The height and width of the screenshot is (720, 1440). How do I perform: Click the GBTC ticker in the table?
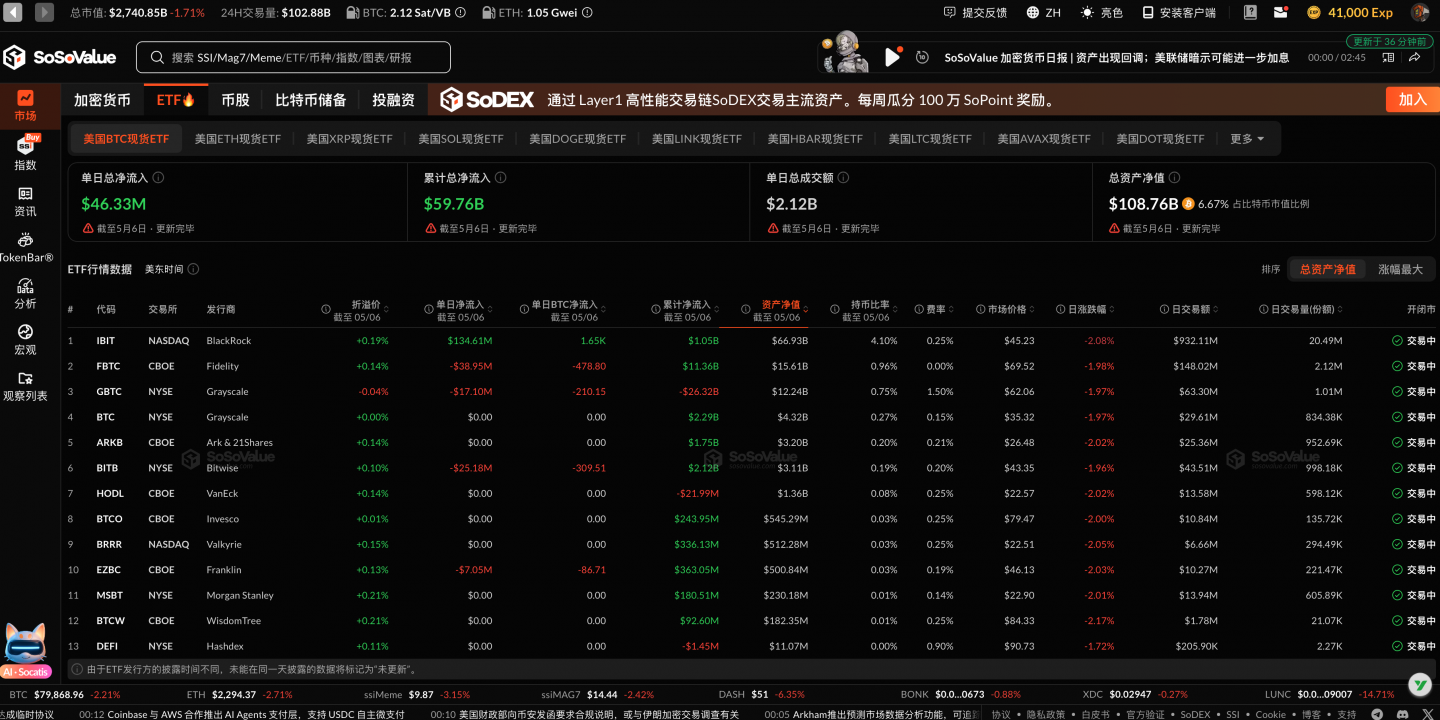[108, 392]
